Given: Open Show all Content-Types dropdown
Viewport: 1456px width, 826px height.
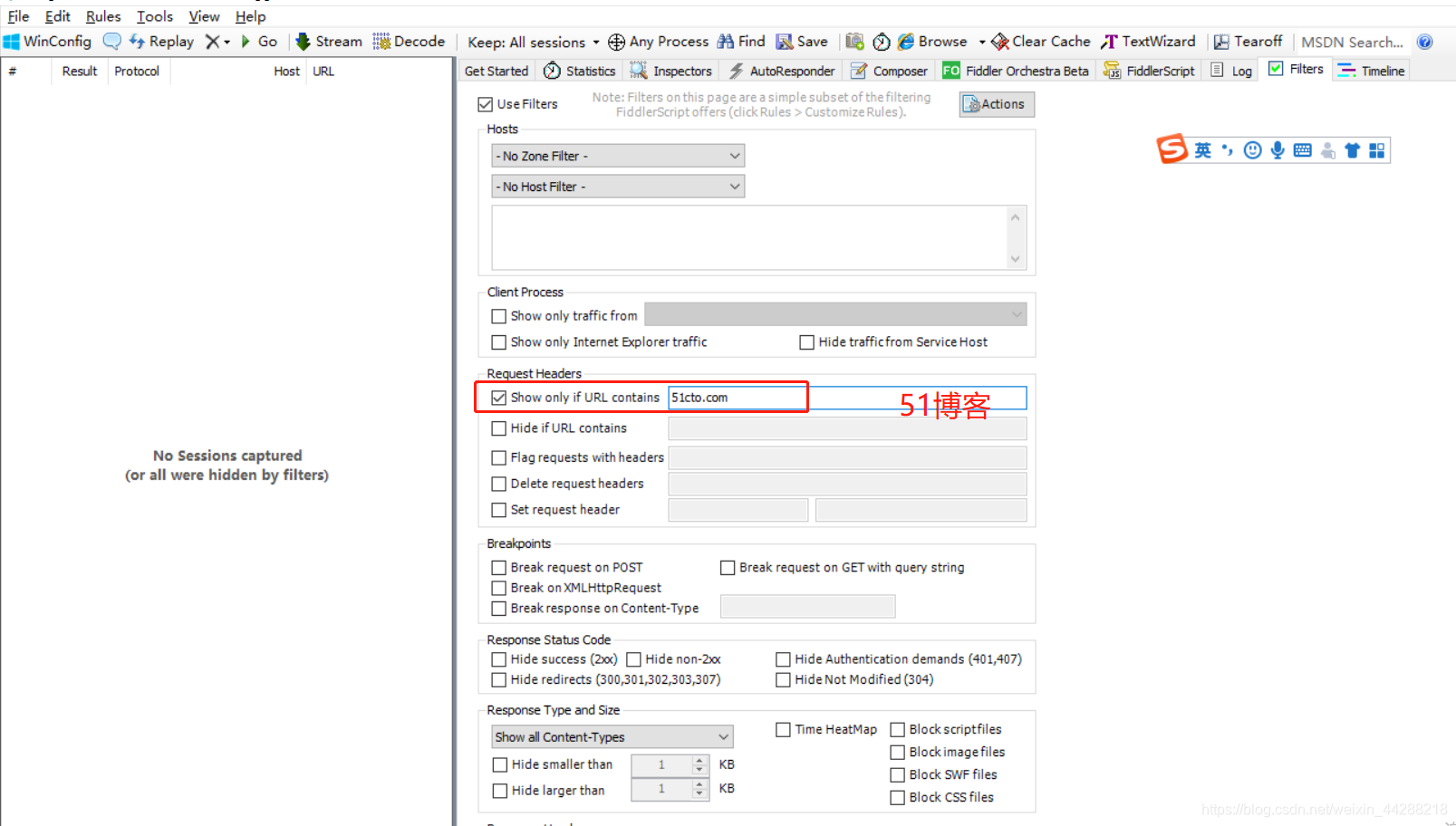Looking at the screenshot, I should pyautogui.click(x=612, y=737).
